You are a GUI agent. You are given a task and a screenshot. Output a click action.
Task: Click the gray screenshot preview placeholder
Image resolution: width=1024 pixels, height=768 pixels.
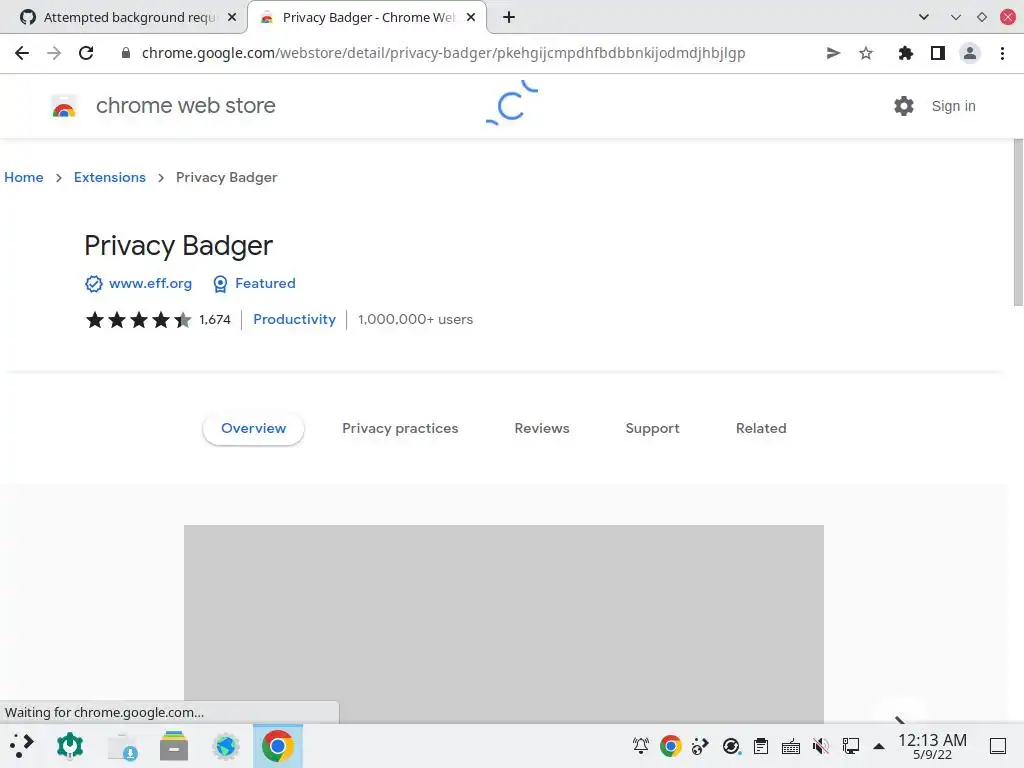[504, 624]
